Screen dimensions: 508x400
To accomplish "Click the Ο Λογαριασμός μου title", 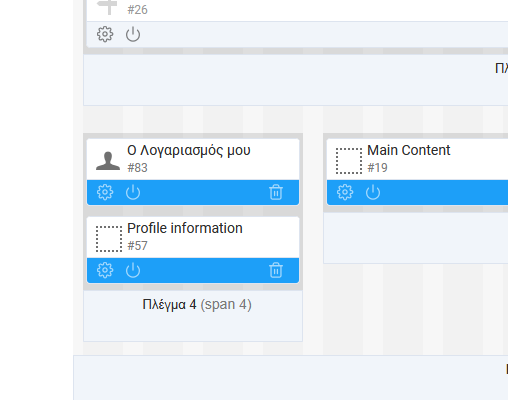I will pos(189,151).
